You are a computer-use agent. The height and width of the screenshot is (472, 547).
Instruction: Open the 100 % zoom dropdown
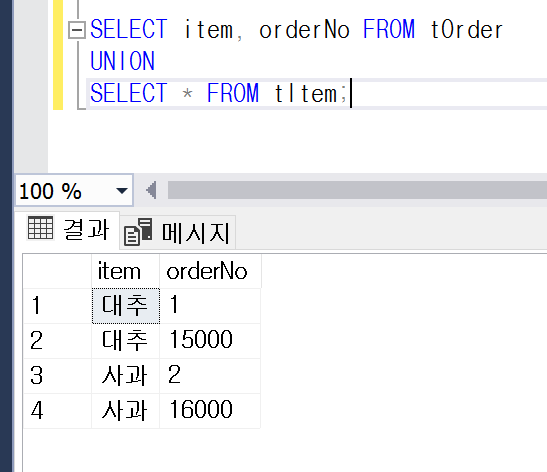(122, 191)
